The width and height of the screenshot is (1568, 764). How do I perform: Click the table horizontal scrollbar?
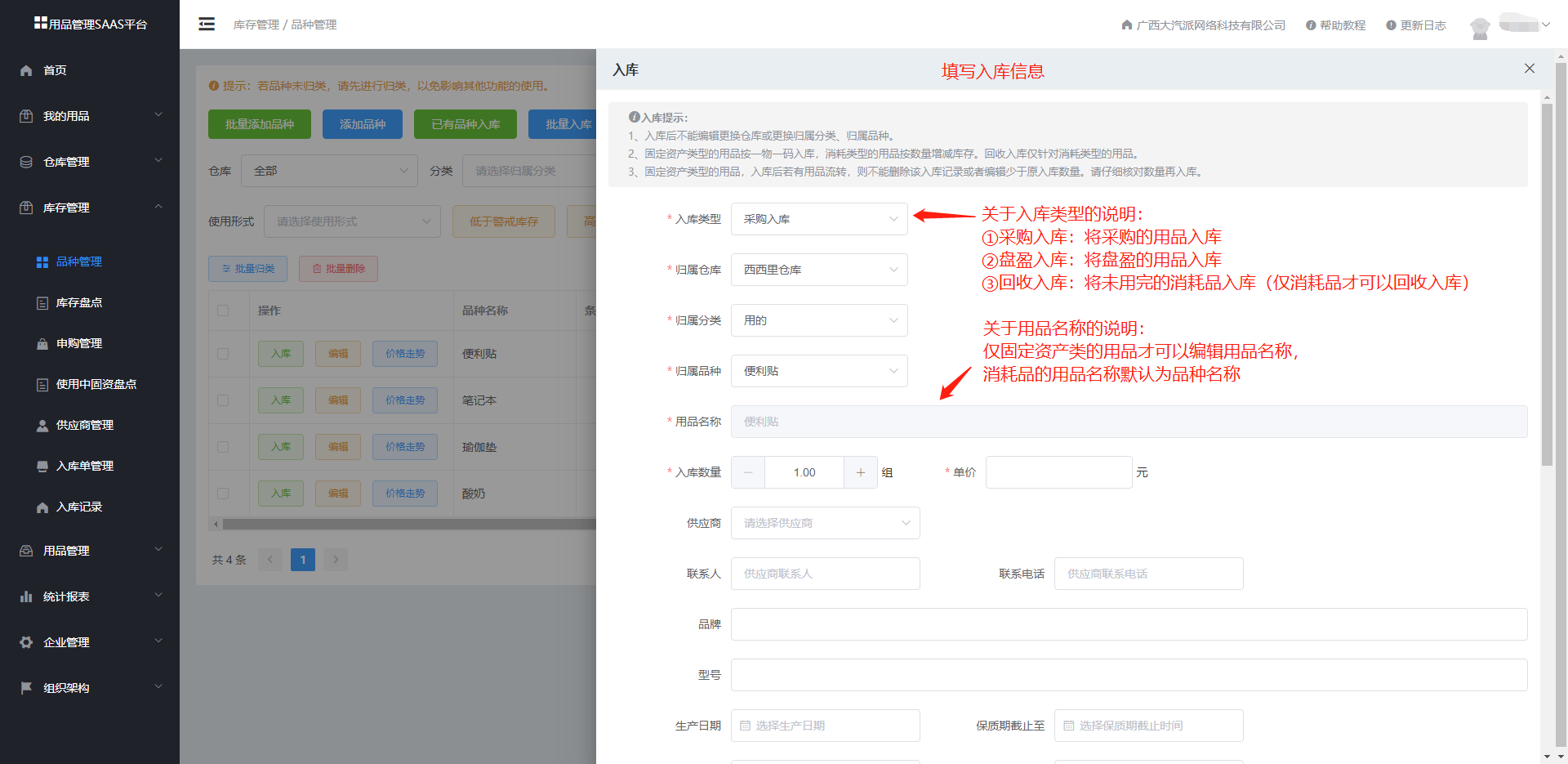pyautogui.click(x=408, y=525)
